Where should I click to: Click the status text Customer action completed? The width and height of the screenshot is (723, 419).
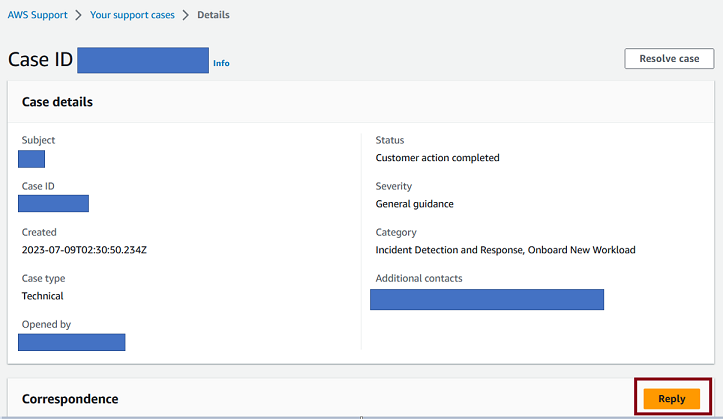tap(437, 158)
